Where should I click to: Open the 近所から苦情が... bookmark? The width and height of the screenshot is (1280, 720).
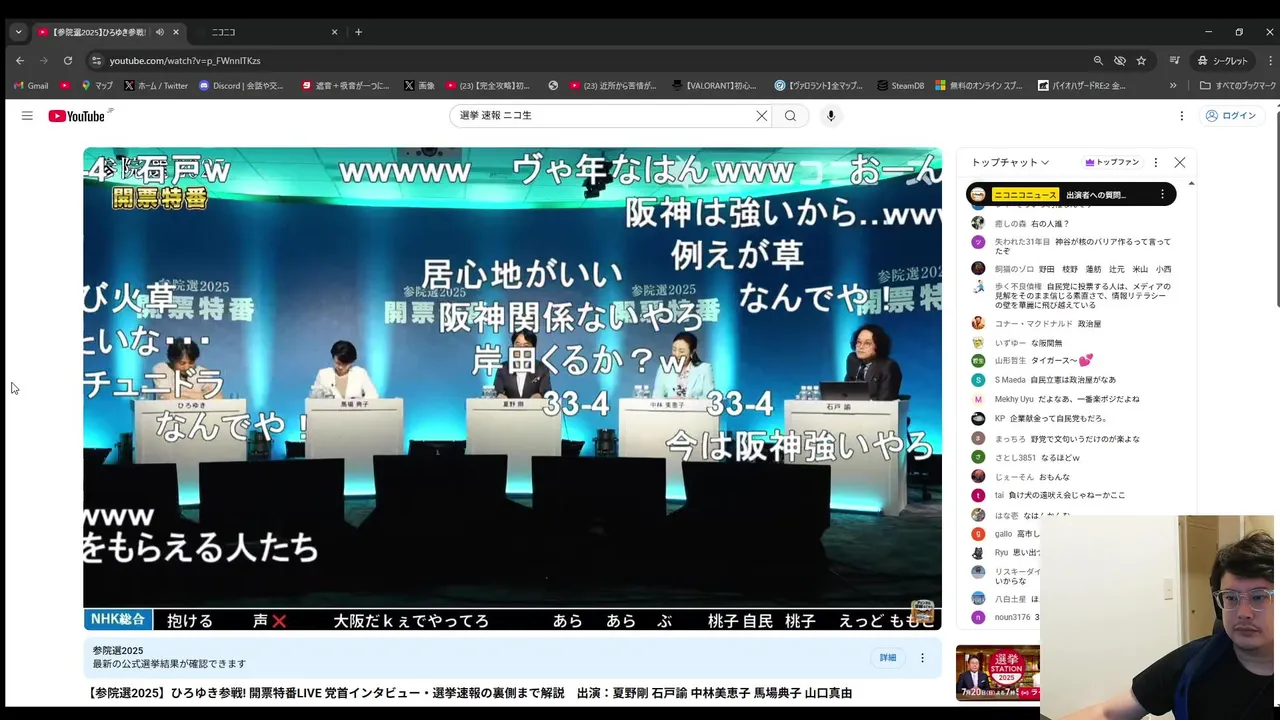(615, 86)
